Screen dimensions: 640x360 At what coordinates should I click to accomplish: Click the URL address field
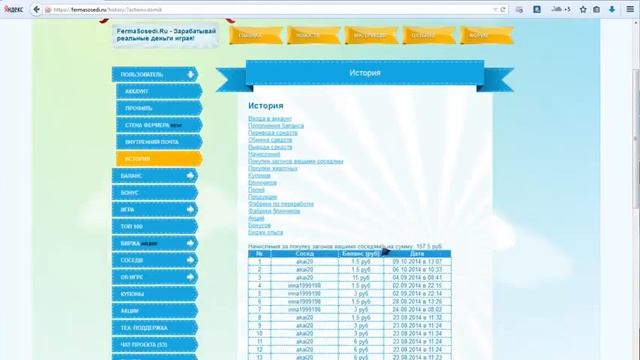269,9
